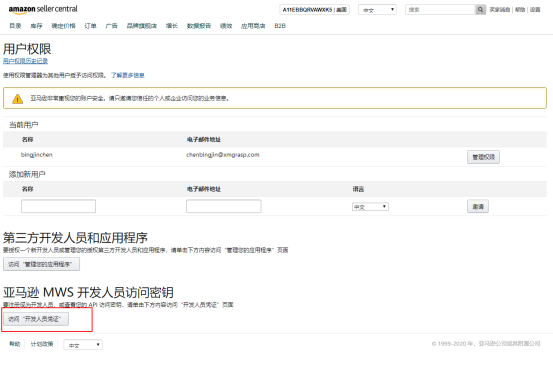Click 访问 "管理您的应用程序" button
The image size is (553, 365).
[x=41, y=264]
